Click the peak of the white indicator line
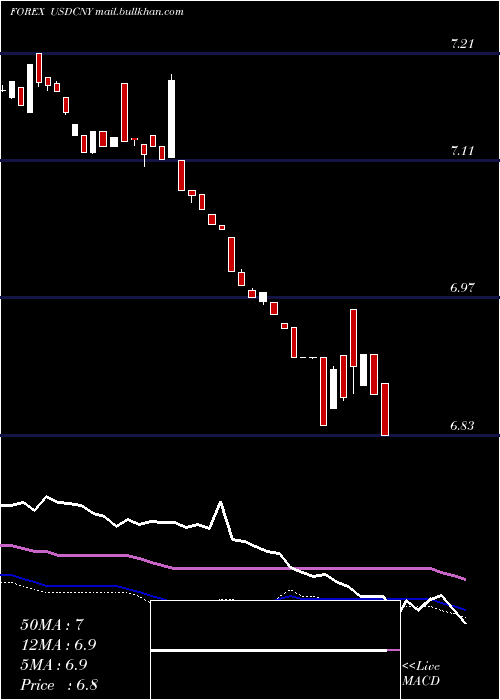Image resolution: width=500 pixels, height=700 pixels. click(x=220, y=503)
